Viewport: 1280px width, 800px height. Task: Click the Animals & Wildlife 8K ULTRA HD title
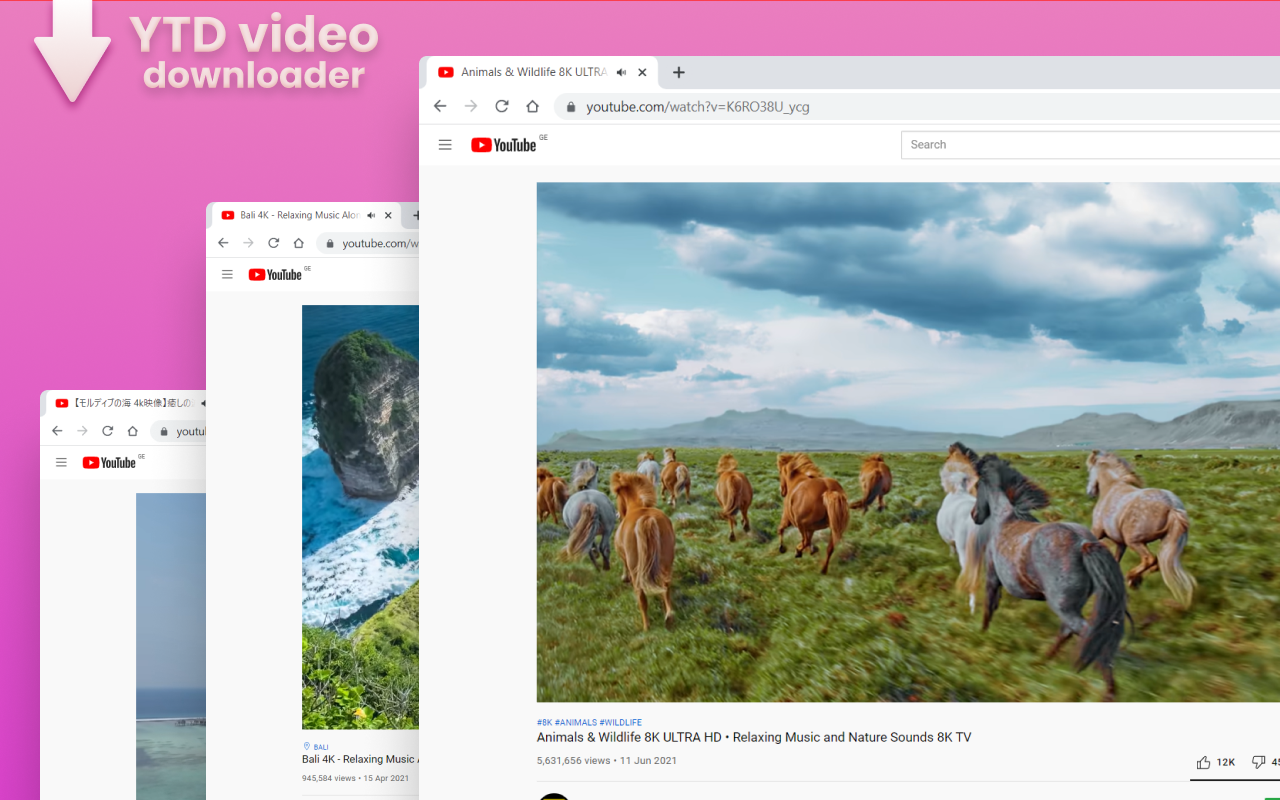pos(754,737)
